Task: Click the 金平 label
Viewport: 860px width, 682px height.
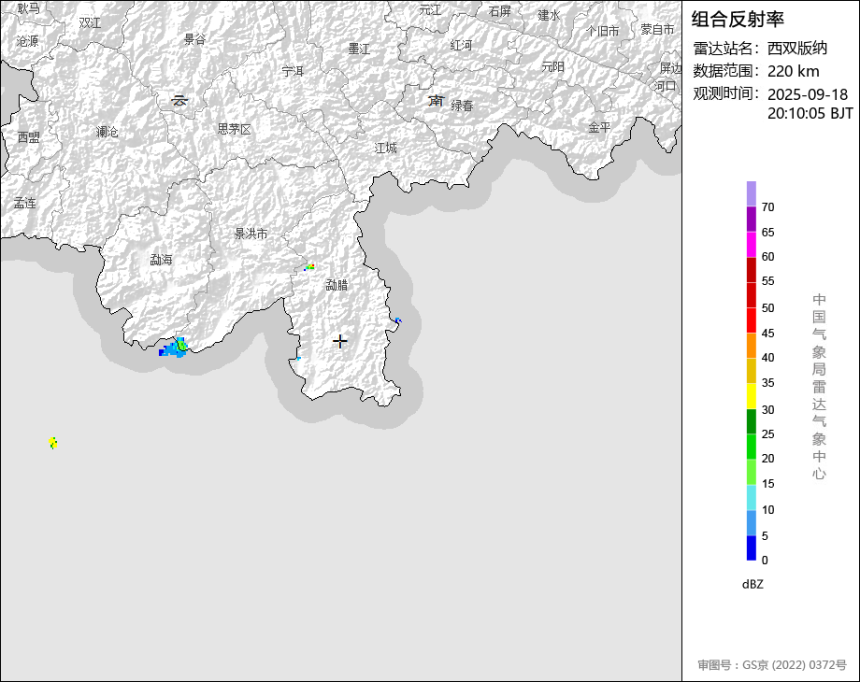Action: 599,127
